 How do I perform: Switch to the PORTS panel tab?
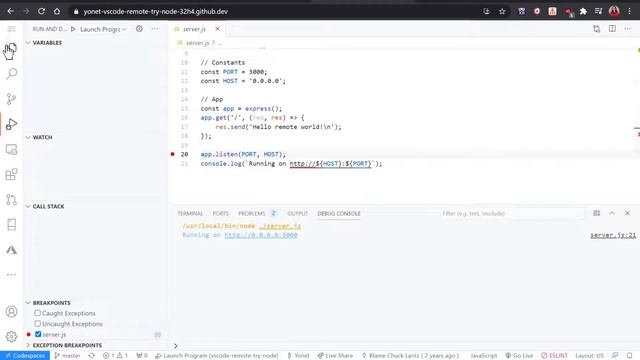coord(220,213)
